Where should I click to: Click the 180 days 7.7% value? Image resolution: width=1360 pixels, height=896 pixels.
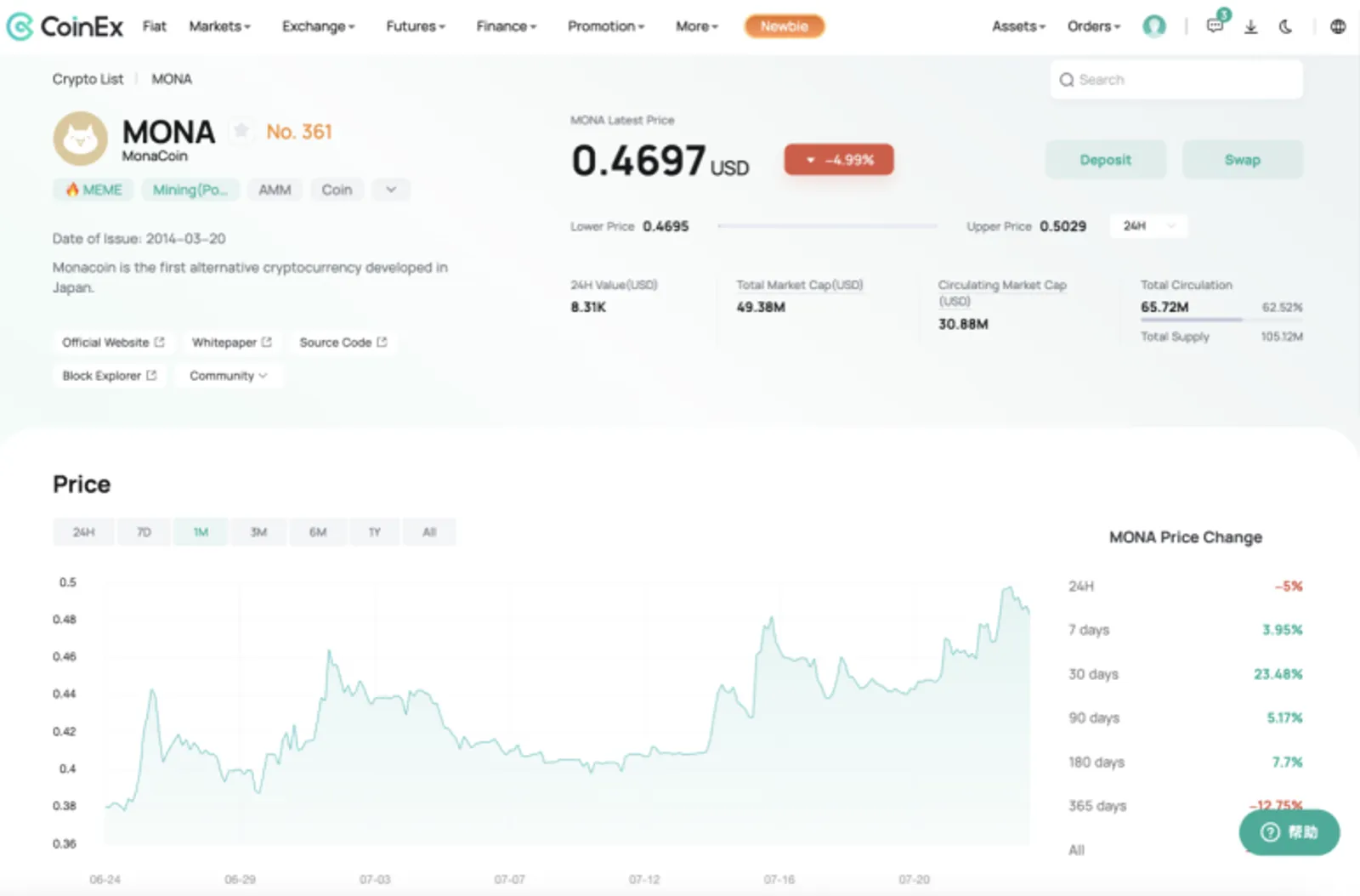(1287, 762)
